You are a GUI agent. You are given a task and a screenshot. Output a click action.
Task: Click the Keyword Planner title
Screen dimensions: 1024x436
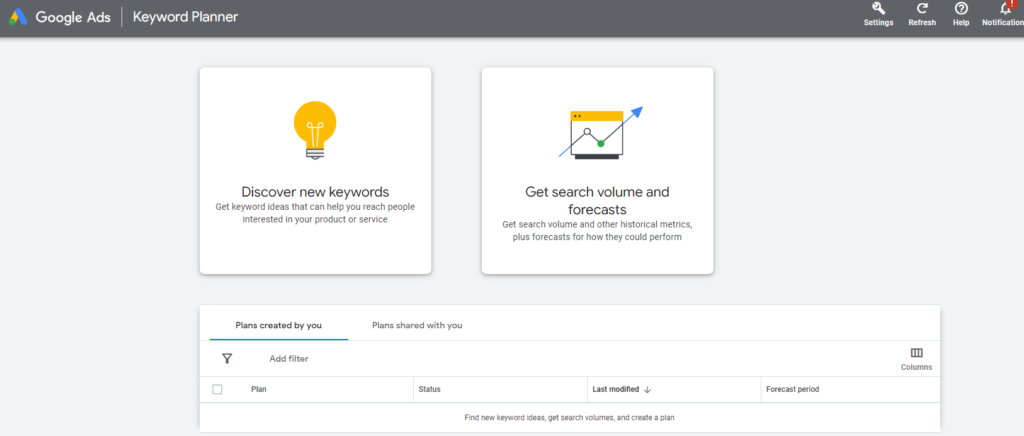pos(185,17)
